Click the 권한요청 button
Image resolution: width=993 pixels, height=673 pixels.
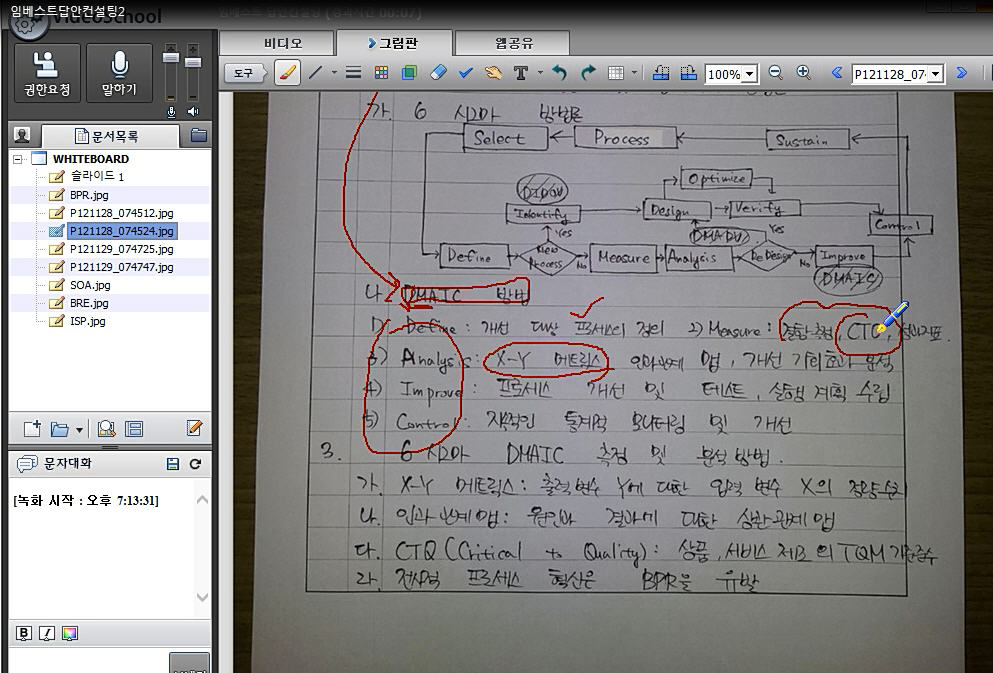click(46, 74)
